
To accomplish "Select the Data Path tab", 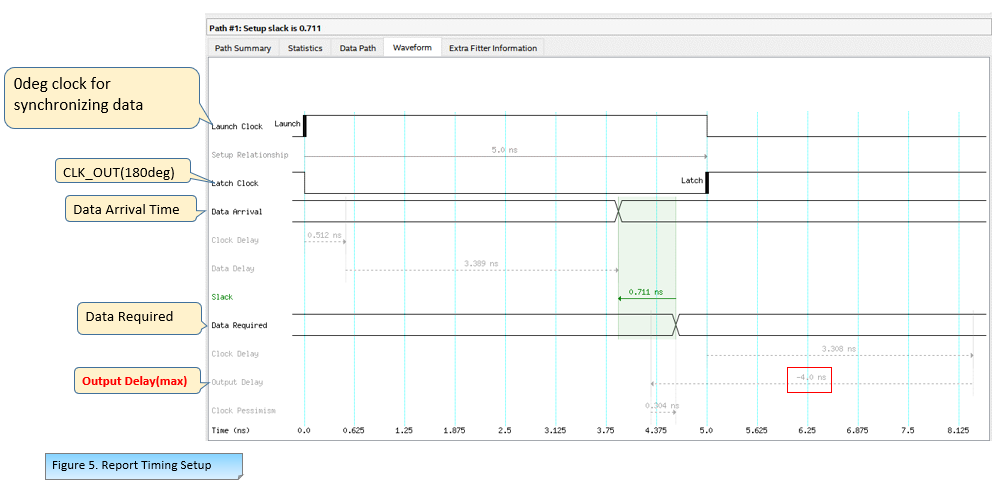I will point(357,48).
